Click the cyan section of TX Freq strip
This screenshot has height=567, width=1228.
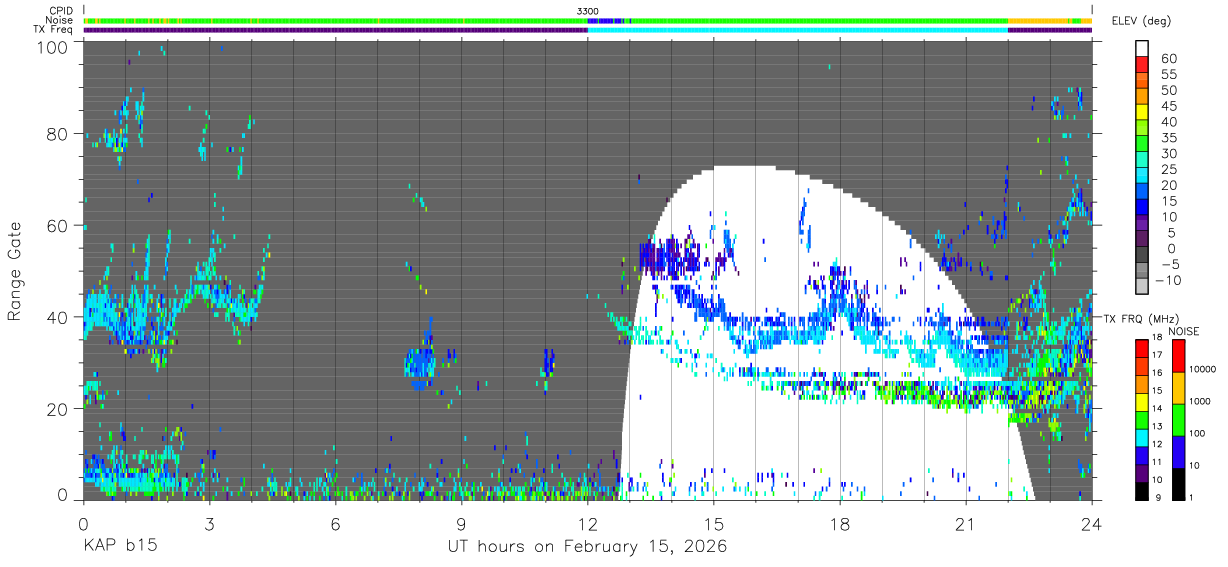pos(797,29)
